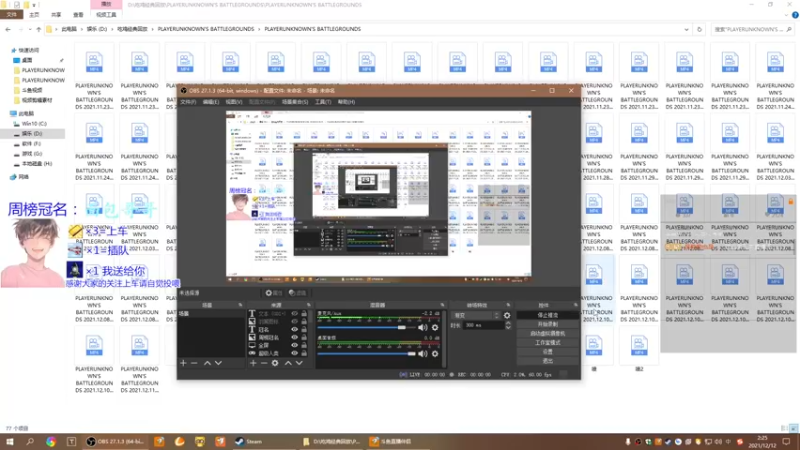This screenshot has width=800, height=450.
Task: Click 开始录制 button in OBS controls
Action: pyautogui.click(x=547, y=324)
